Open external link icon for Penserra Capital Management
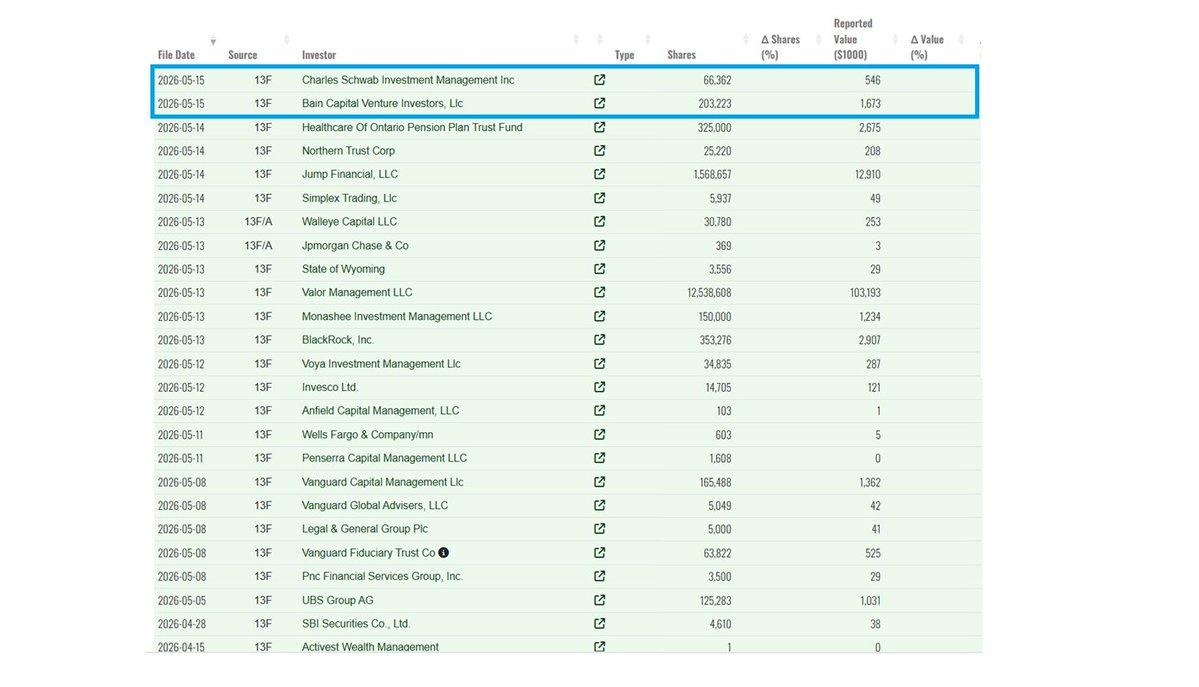Screen dimensions: 1199x687 pos(600,457)
